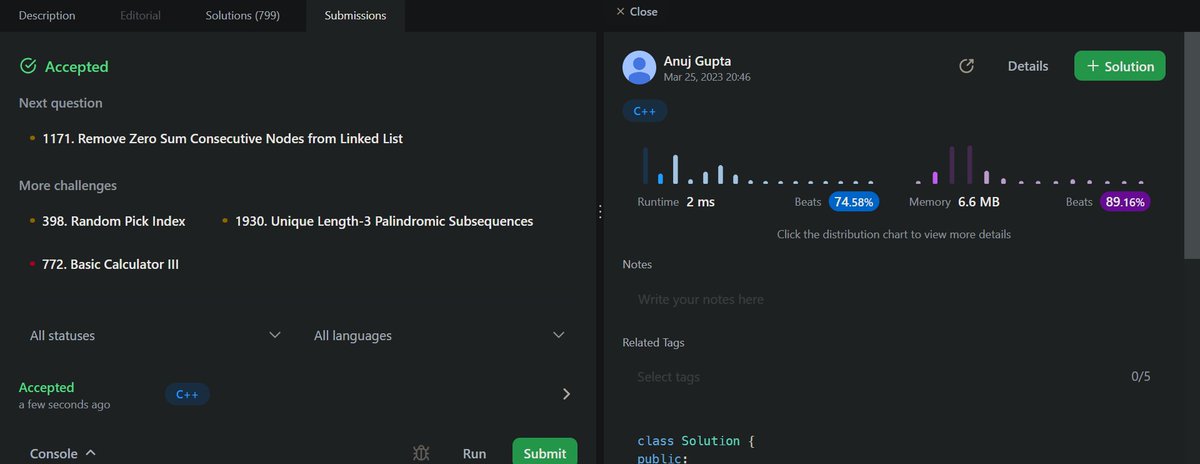Click the C++ language badge in submission details

(x=645, y=112)
